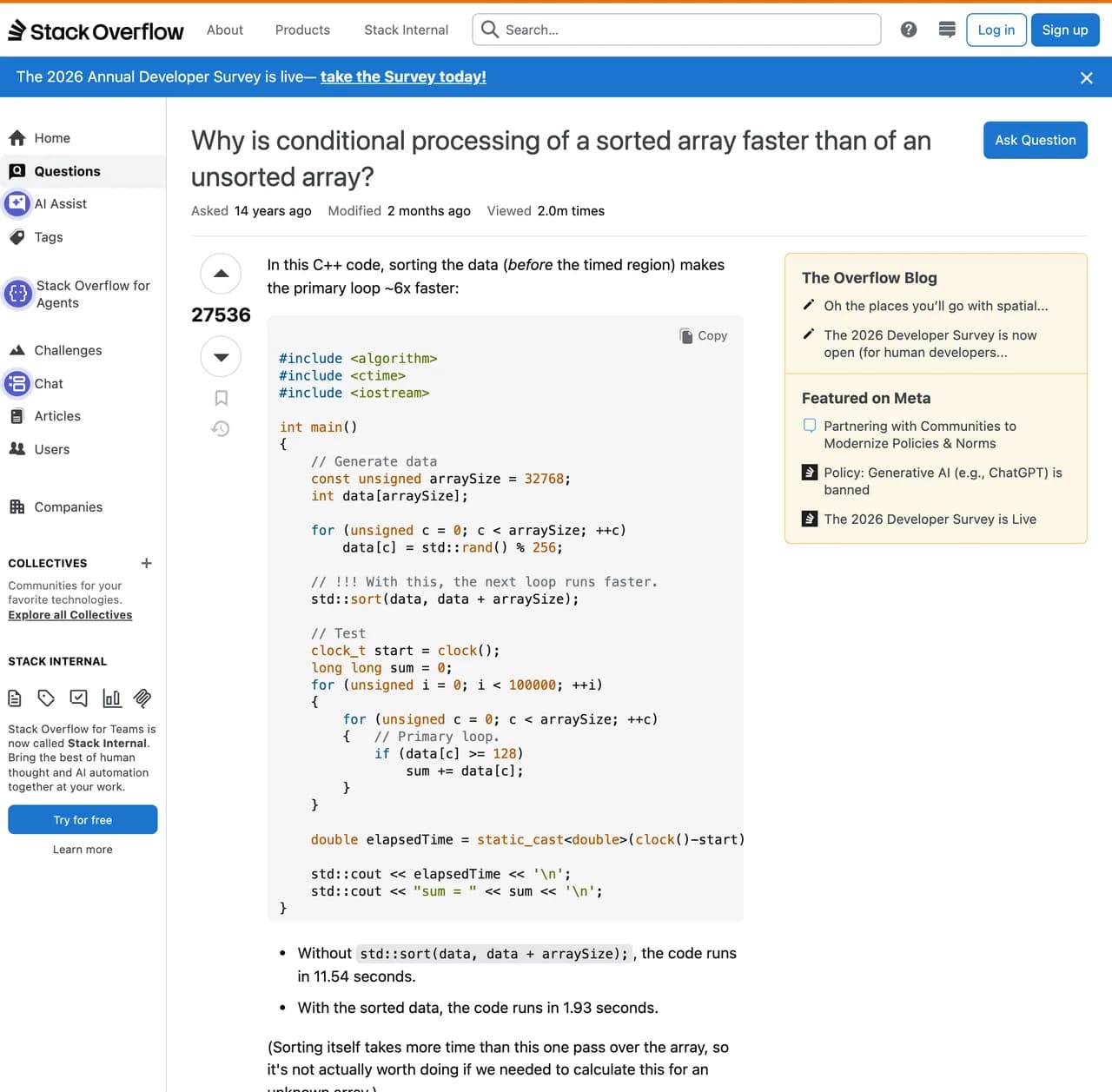
Task: Click the Companies building icon
Action: click(17, 506)
